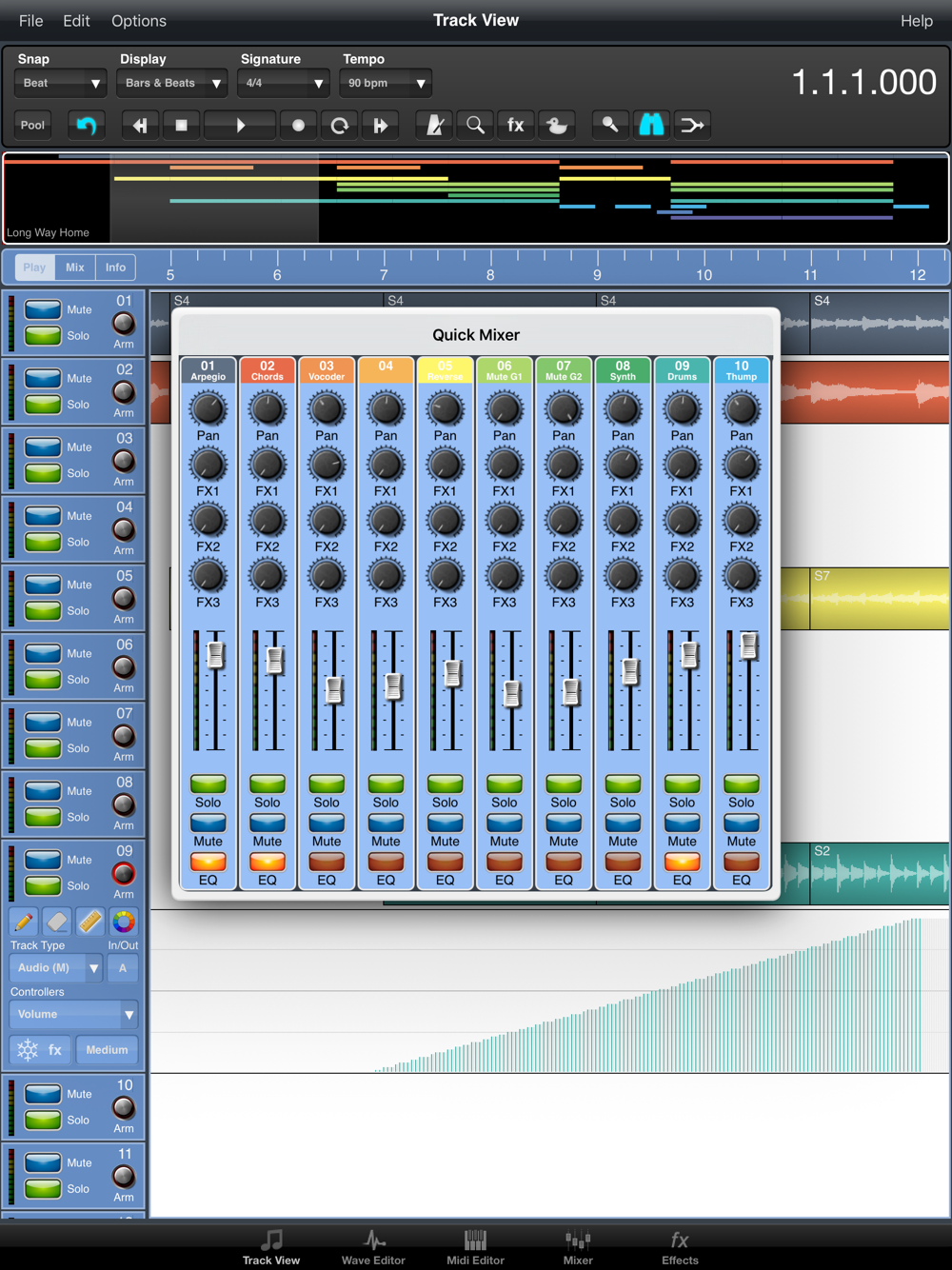This screenshot has height=1270, width=952.
Task: Stop playback with the stop button
Action: tap(181, 125)
